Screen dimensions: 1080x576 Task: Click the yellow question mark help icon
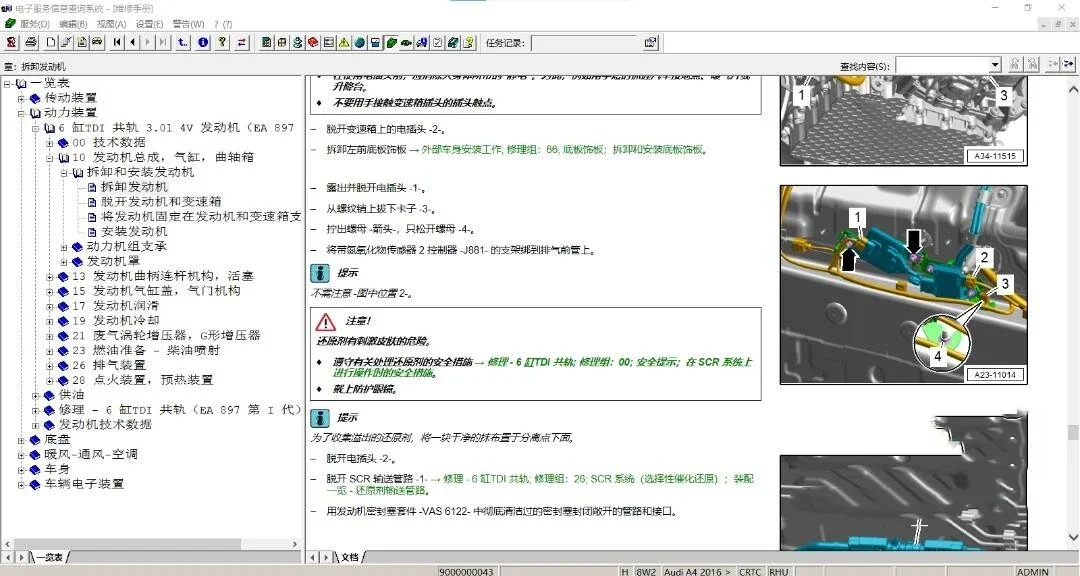(222, 43)
